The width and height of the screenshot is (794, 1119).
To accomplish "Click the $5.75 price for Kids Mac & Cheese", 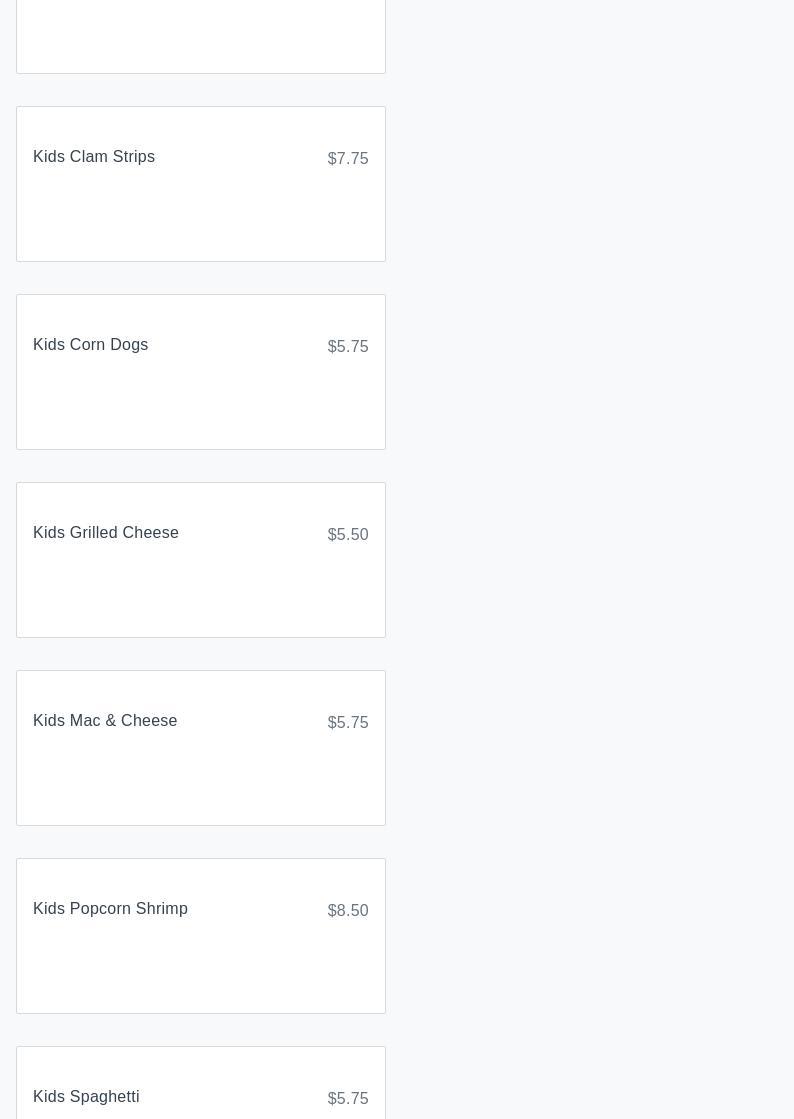I will pyautogui.click(x=348, y=723).
